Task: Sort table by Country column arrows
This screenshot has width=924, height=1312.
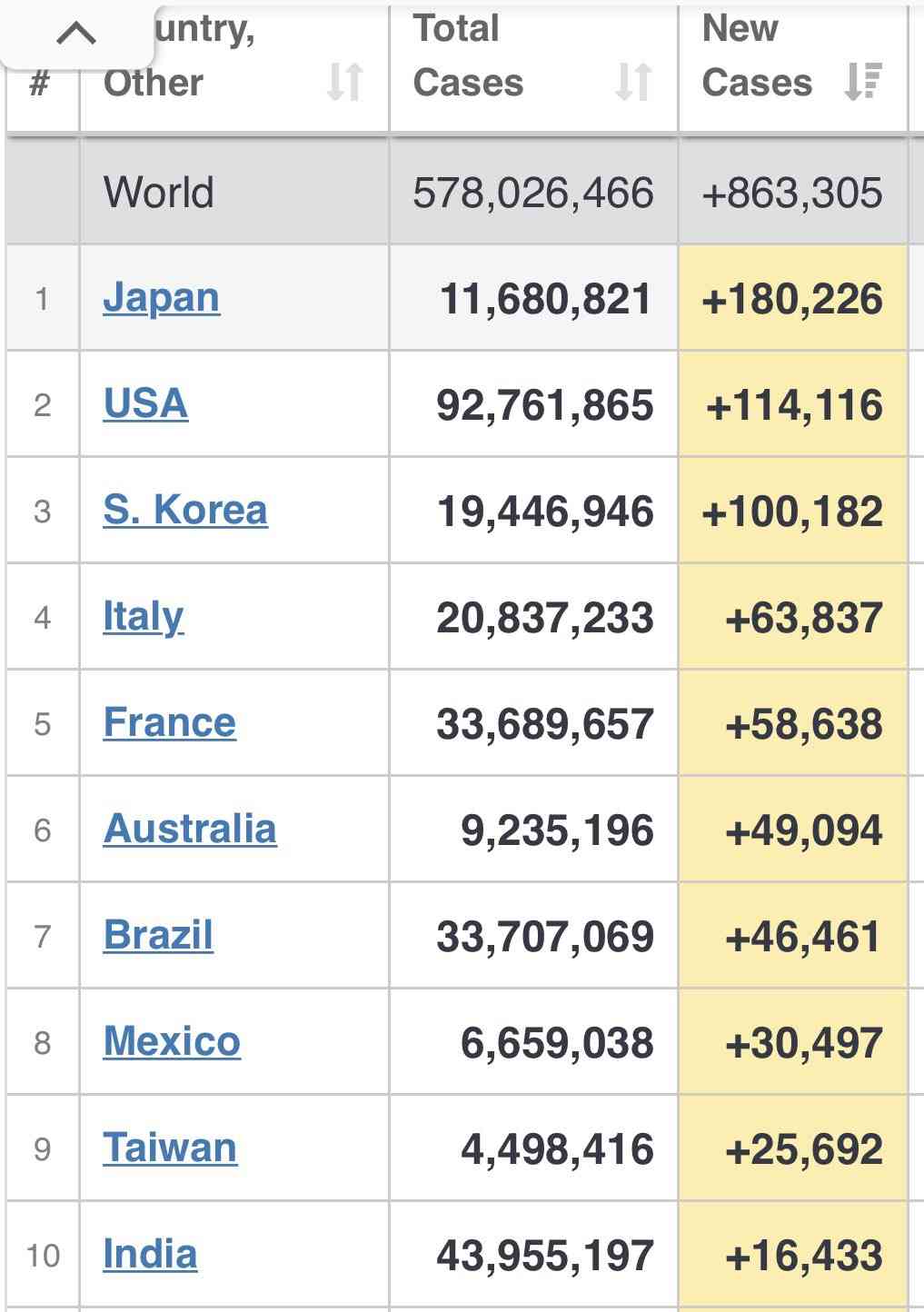Action: coord(345,83)
